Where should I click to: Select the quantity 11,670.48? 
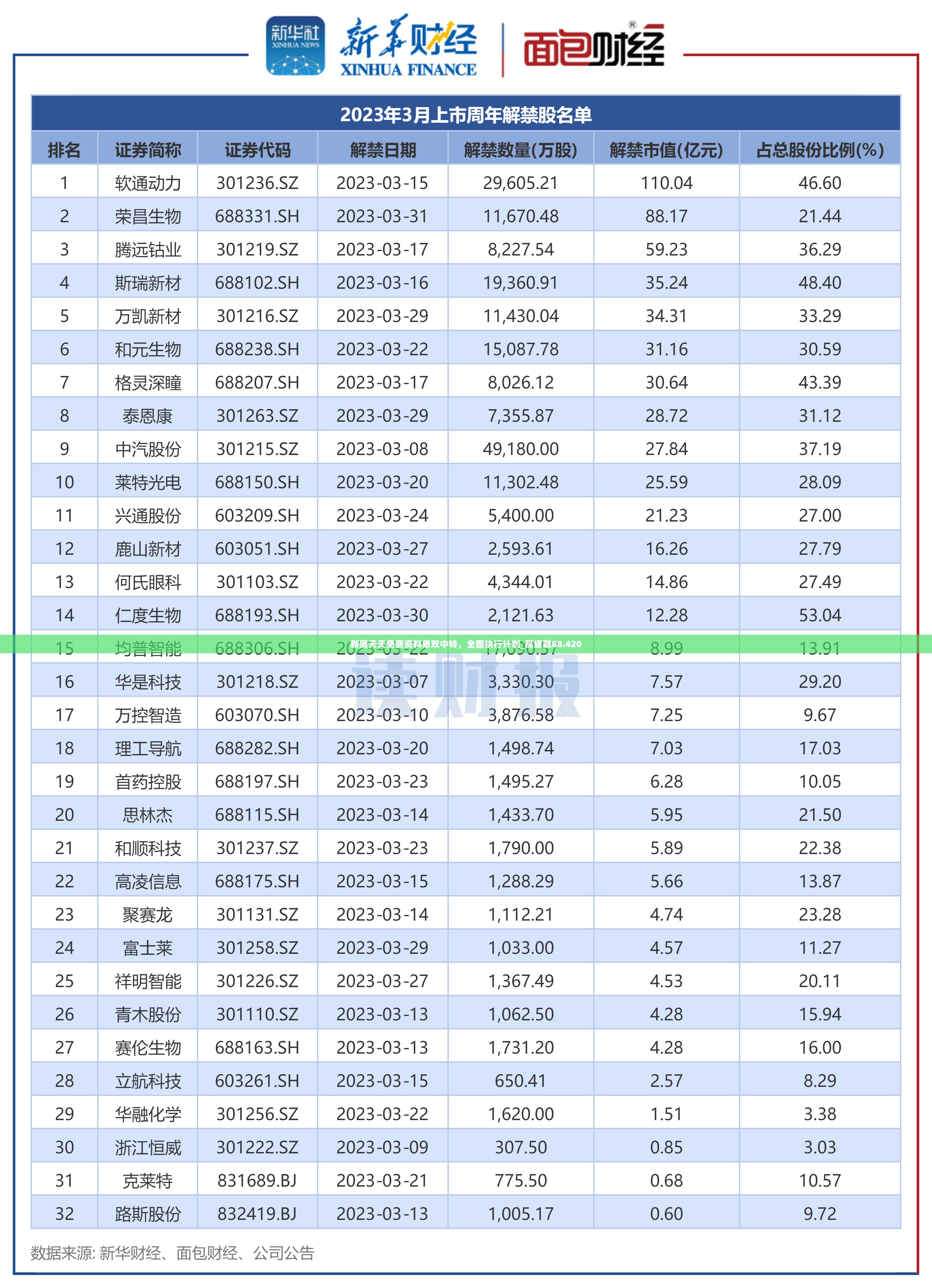point(520,216)
